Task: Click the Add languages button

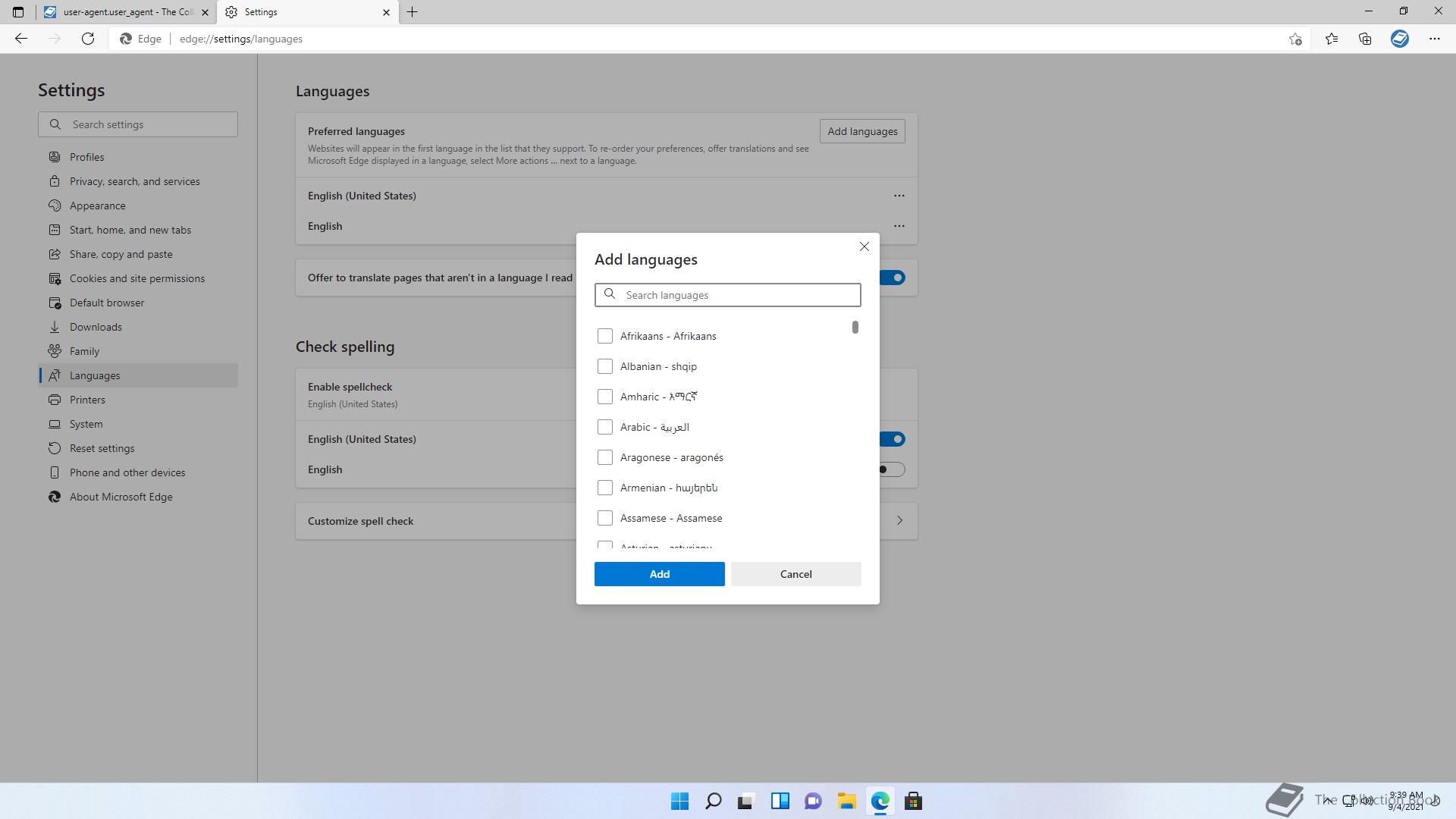Action: pos(862,131)
